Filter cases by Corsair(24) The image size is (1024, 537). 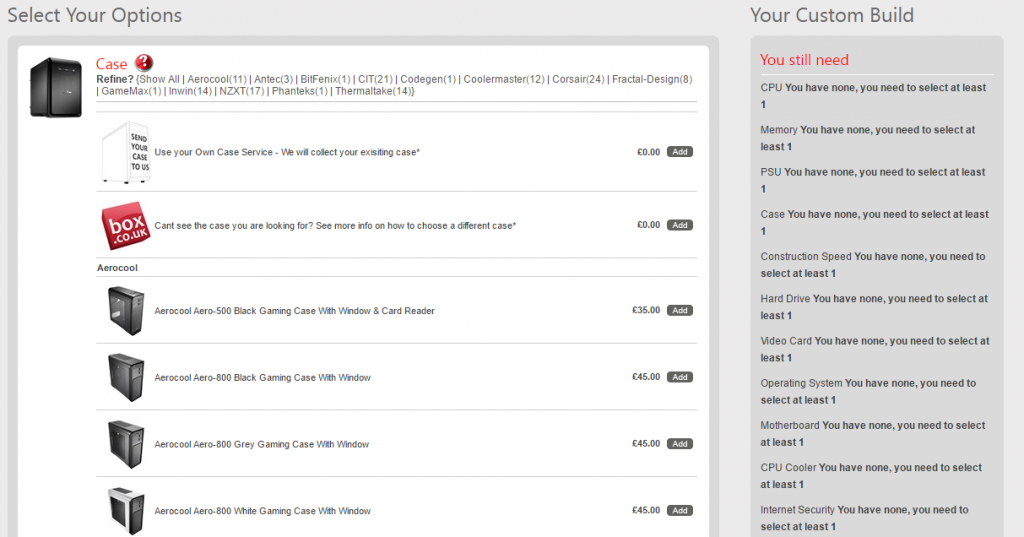(578, 79)
